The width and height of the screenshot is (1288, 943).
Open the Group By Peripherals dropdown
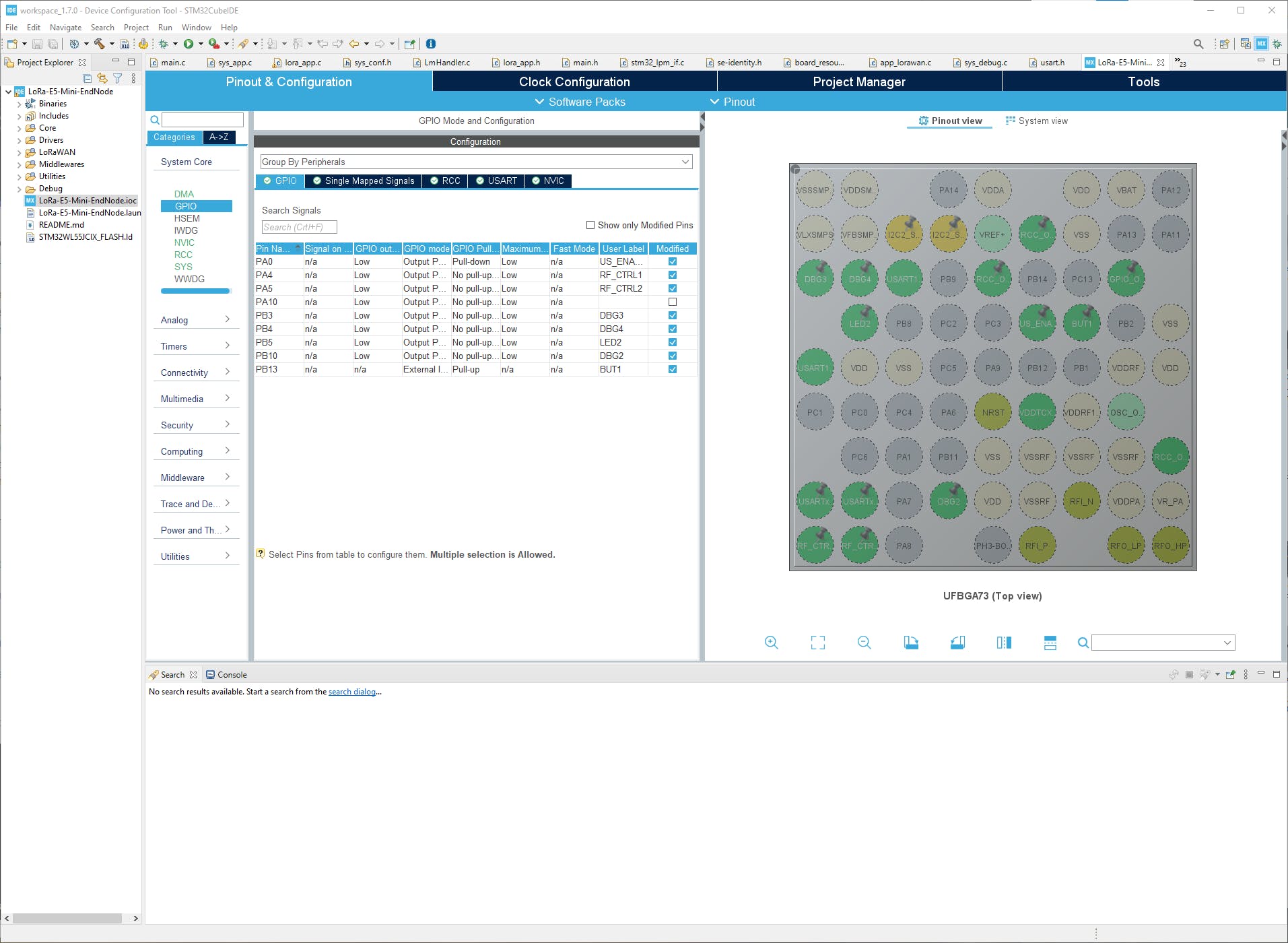pos(476,162)
